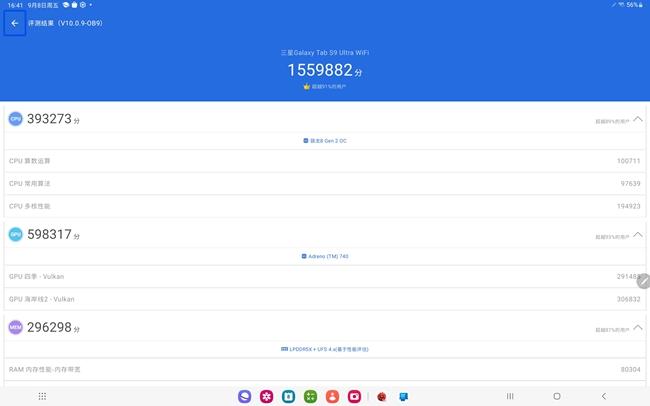Tap the ranking percent text in GPU header
Screen dimensions: 650x406
pos(612,237)
